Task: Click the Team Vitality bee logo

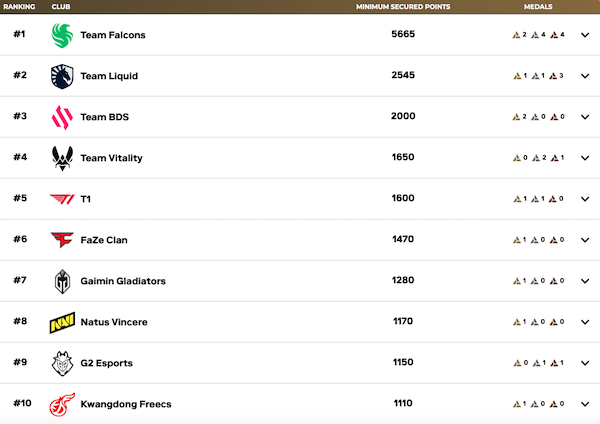Action: 62,158
